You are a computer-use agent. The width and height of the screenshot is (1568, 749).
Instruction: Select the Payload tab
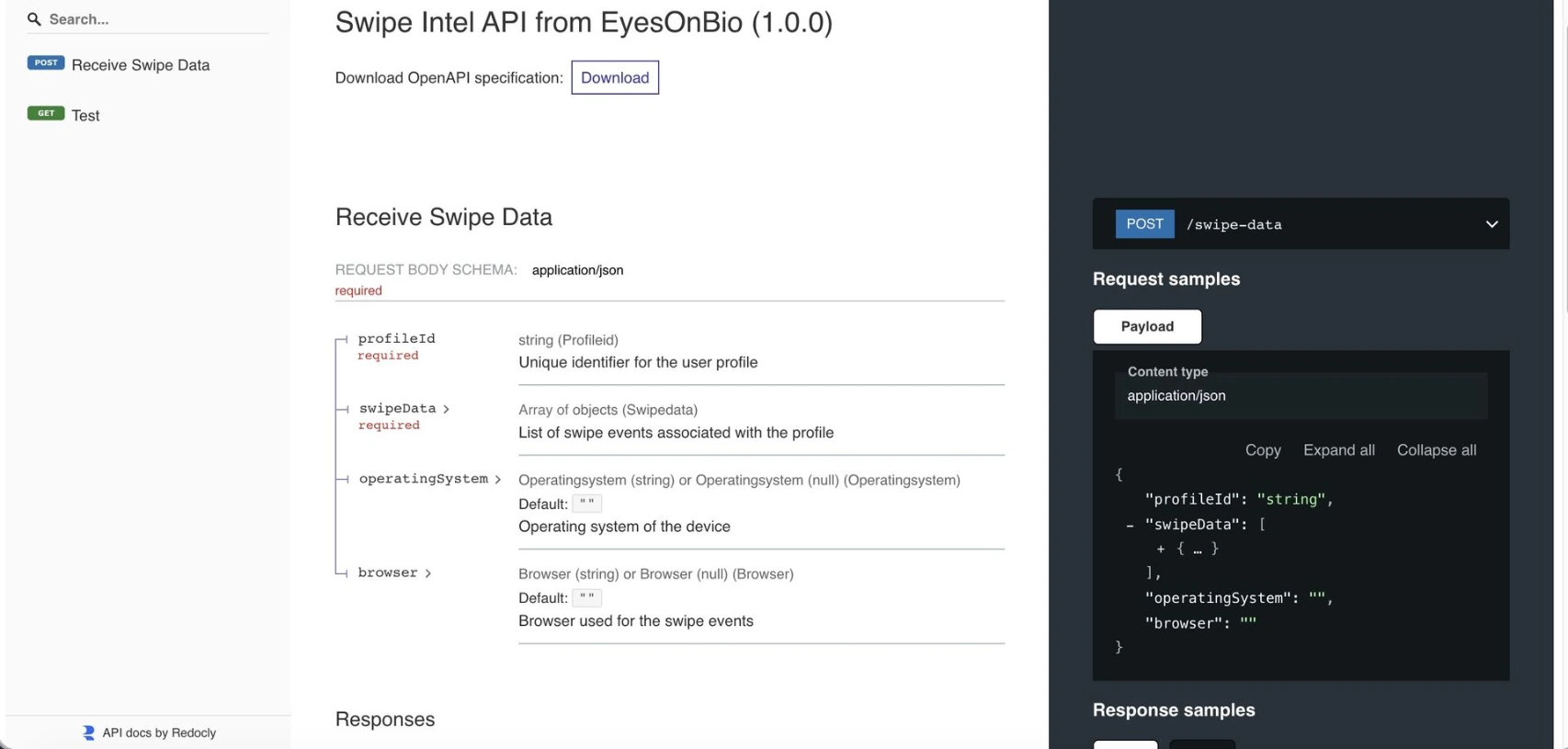[x=1147, y=326]
